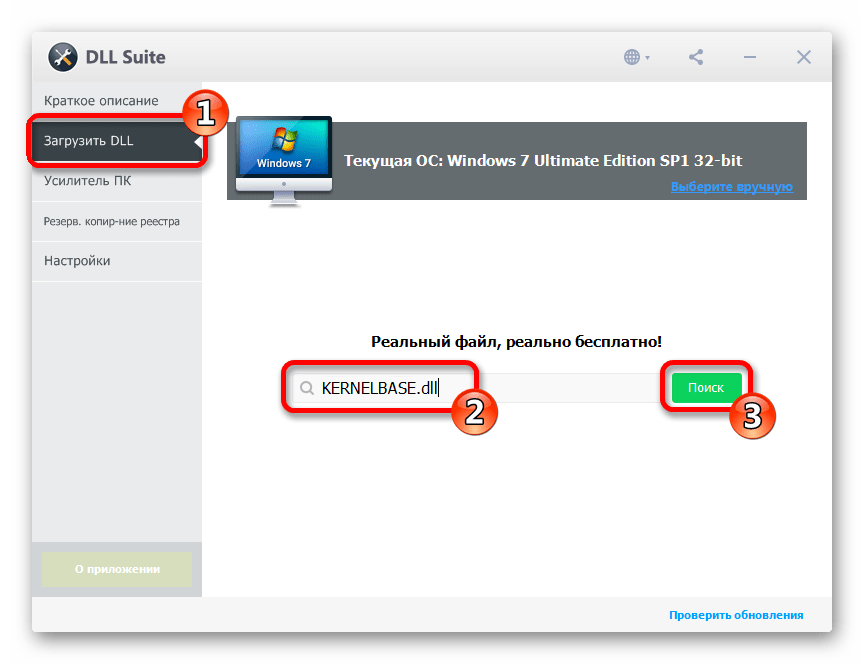This screenshot has height=664, width=864.
Task: Minimize the DLL Suite window
Action: pyautogui.click(x=749, y=57)
